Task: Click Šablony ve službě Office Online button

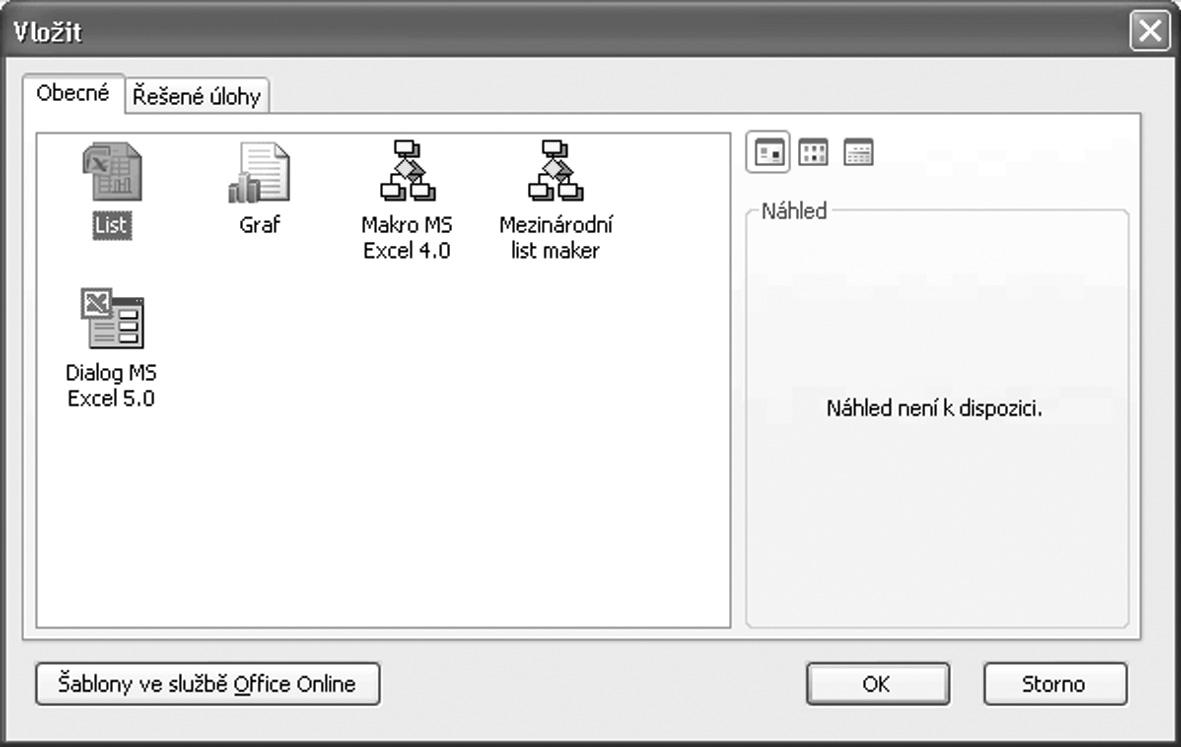Action: click(x=208, y=684)
